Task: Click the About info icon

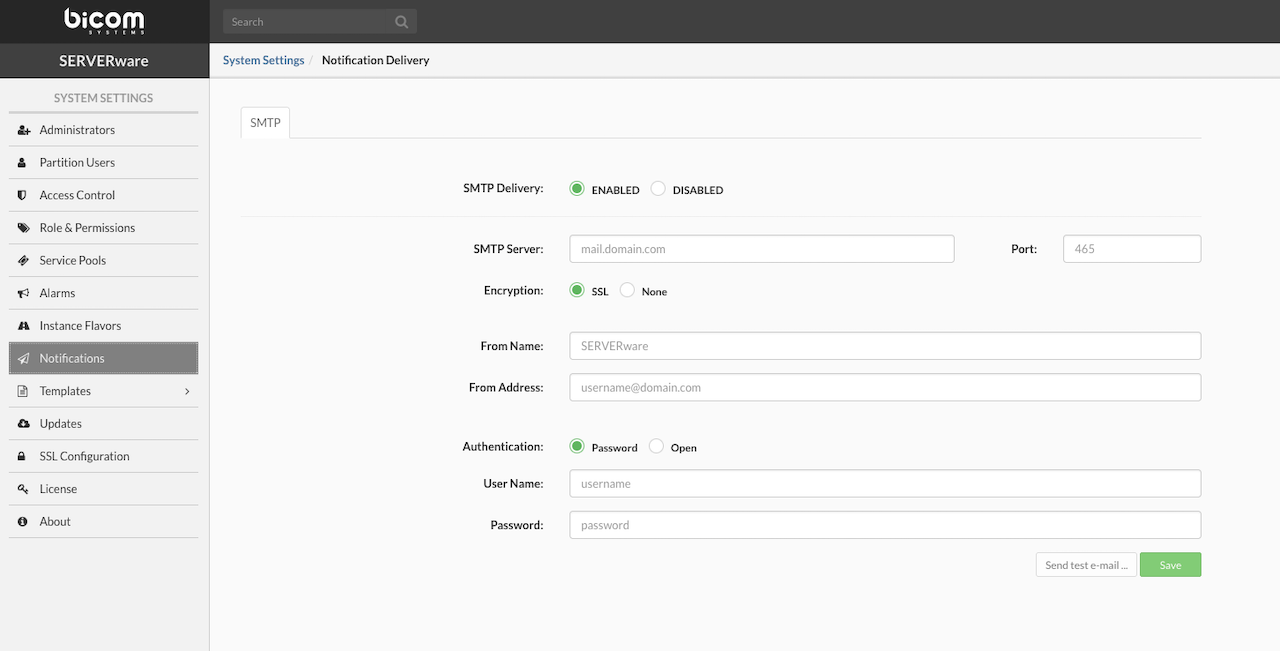Action: (23, 522)
